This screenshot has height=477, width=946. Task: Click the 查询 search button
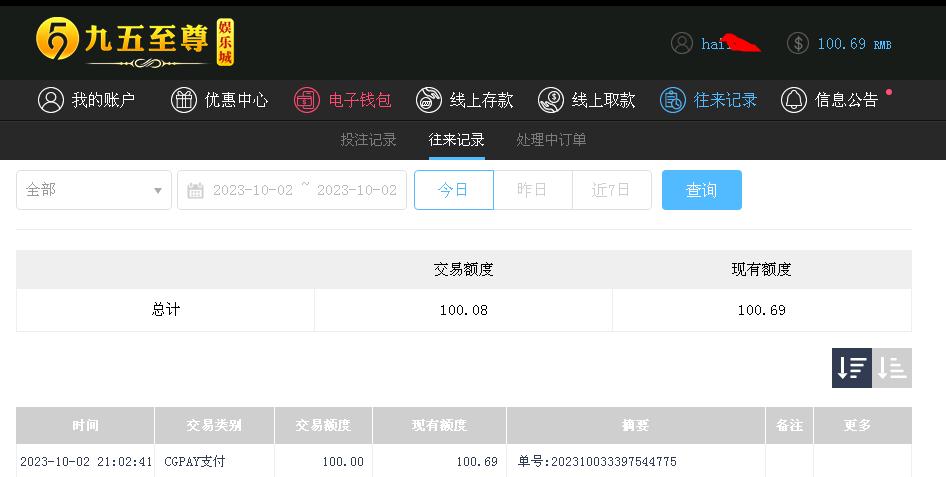point(702,190)
